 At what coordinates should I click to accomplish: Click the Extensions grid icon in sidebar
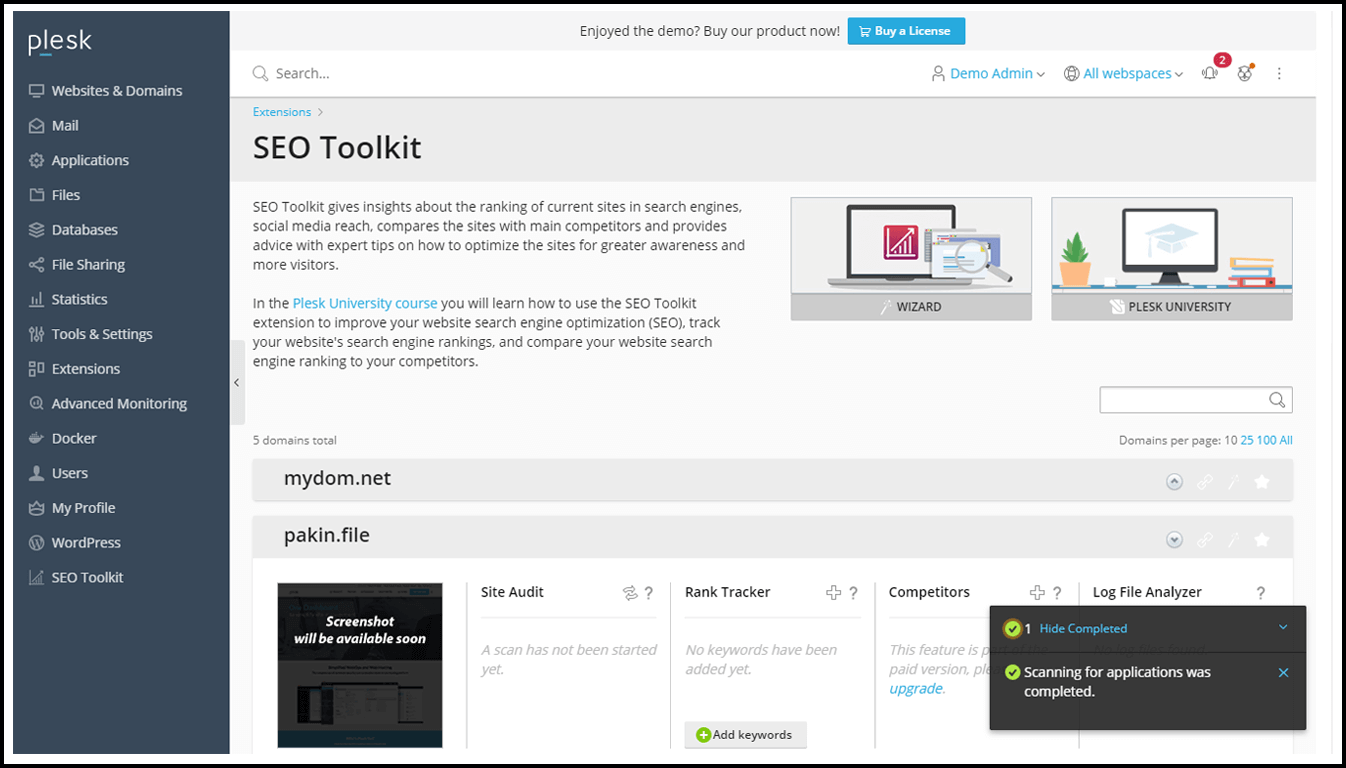pos(37,369)
